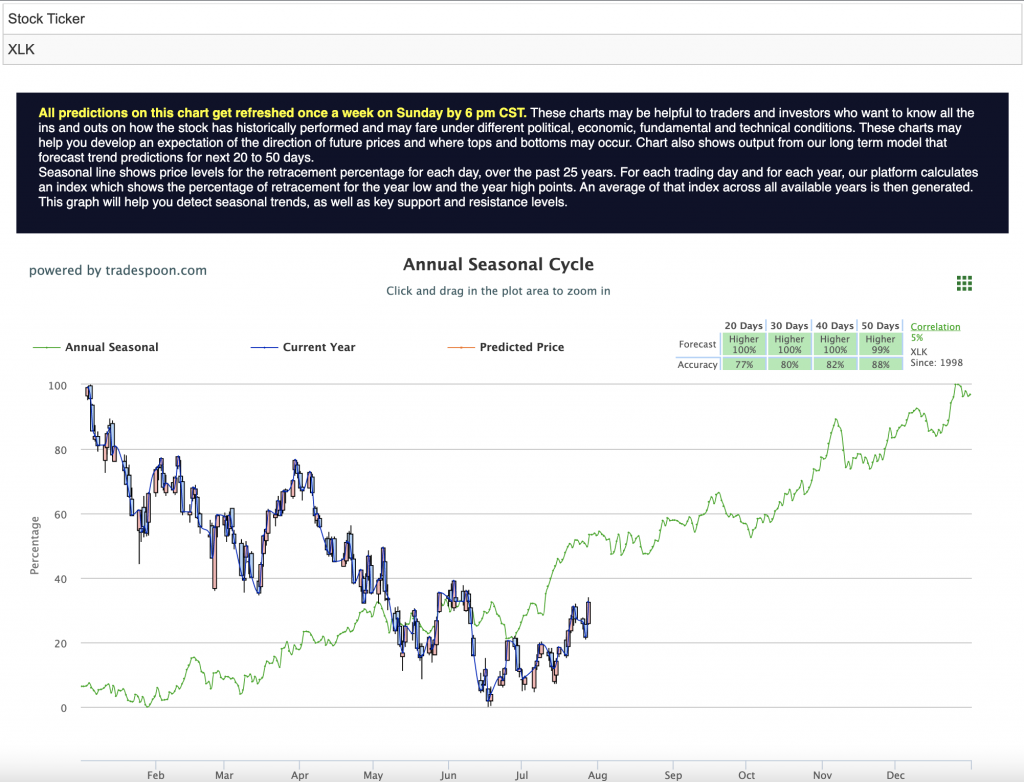
Task: Click the Annual Seasonal Cycle chart title
Action: (x=498, y=265)
